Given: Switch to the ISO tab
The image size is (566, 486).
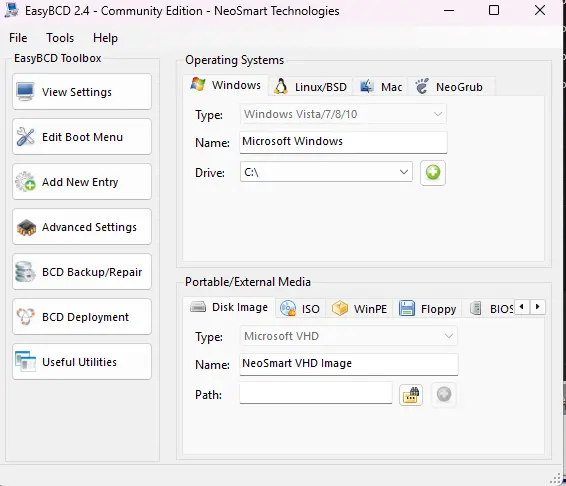Looking at the screenshot, I should (x=300, y=309).
